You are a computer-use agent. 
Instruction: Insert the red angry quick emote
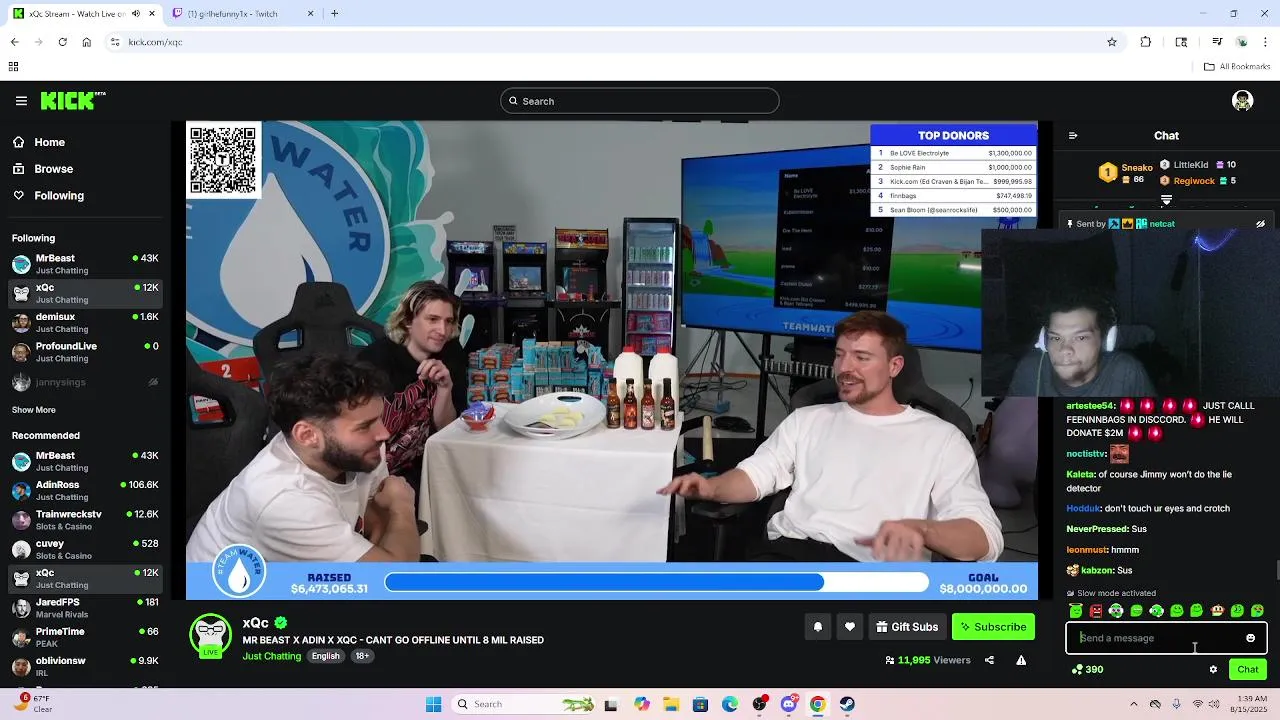(1096, 611)
